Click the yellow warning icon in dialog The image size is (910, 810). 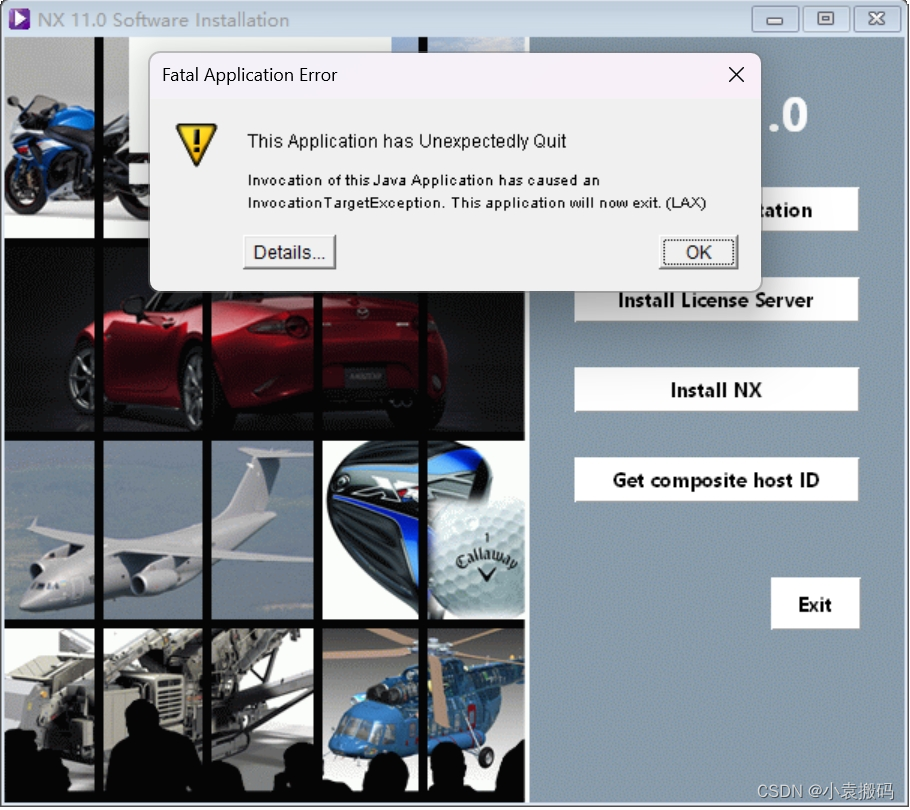pyautogui.click(x=196, y=144)
